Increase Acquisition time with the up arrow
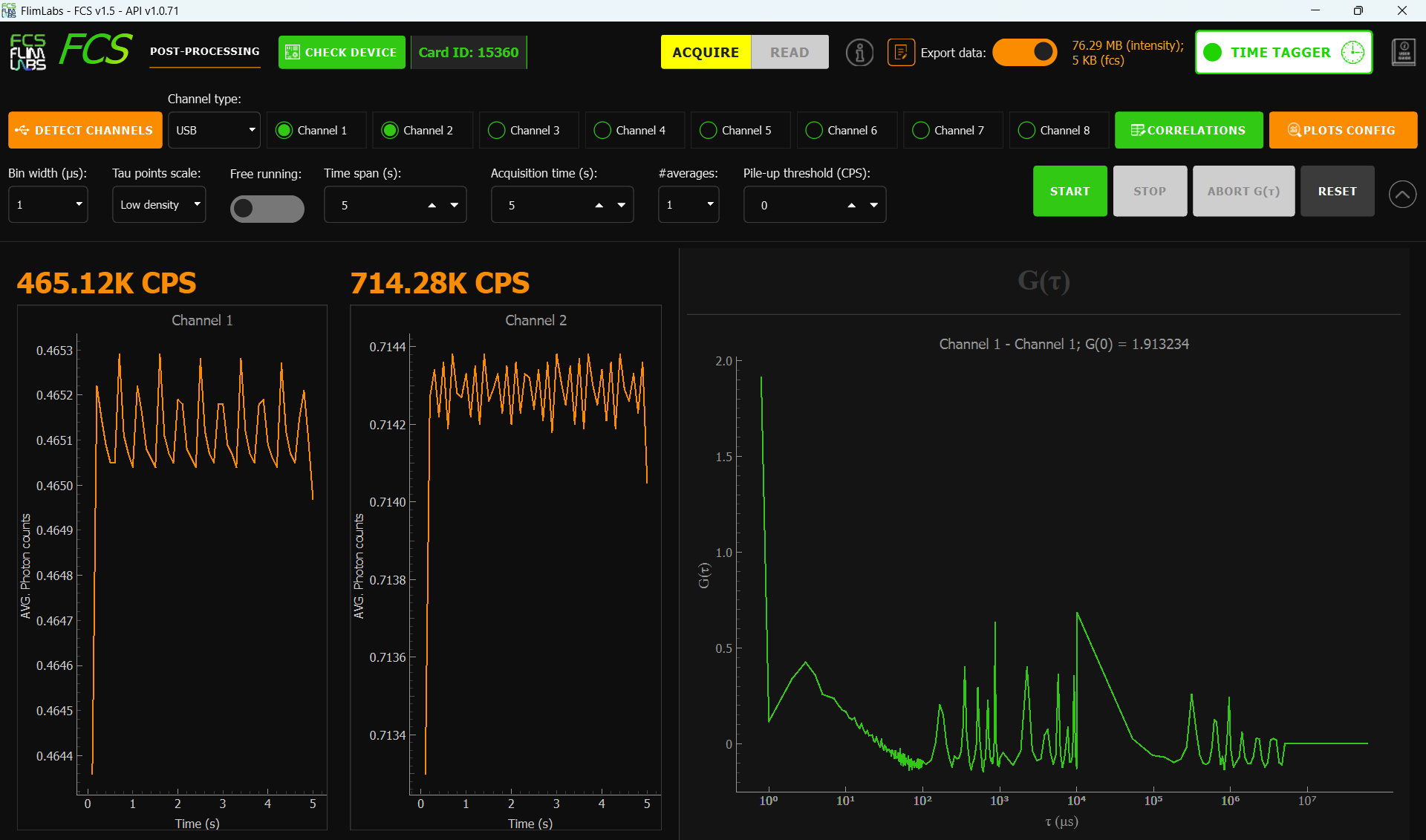Viewport: 1426px width, 840px height. coord(599,206)
